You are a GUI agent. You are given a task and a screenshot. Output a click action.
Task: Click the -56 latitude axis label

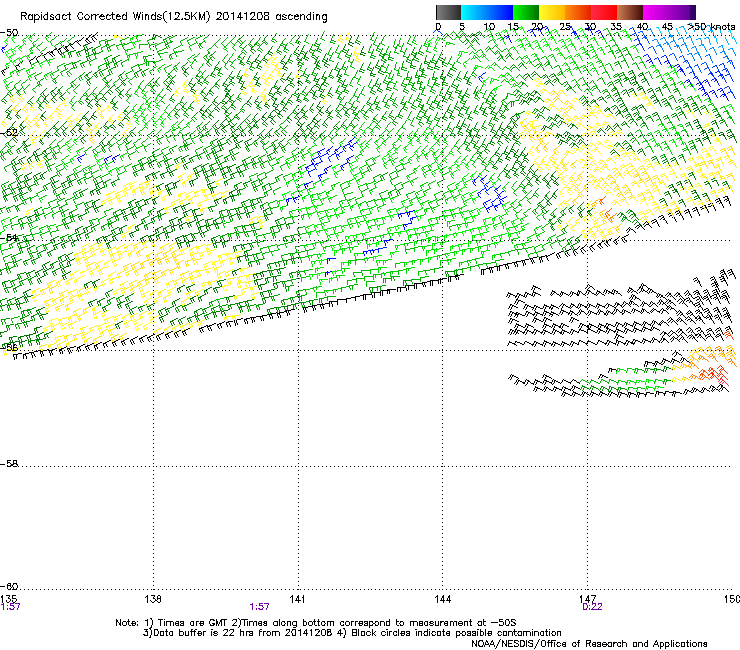pyautogui.click(x=9, y=348)
